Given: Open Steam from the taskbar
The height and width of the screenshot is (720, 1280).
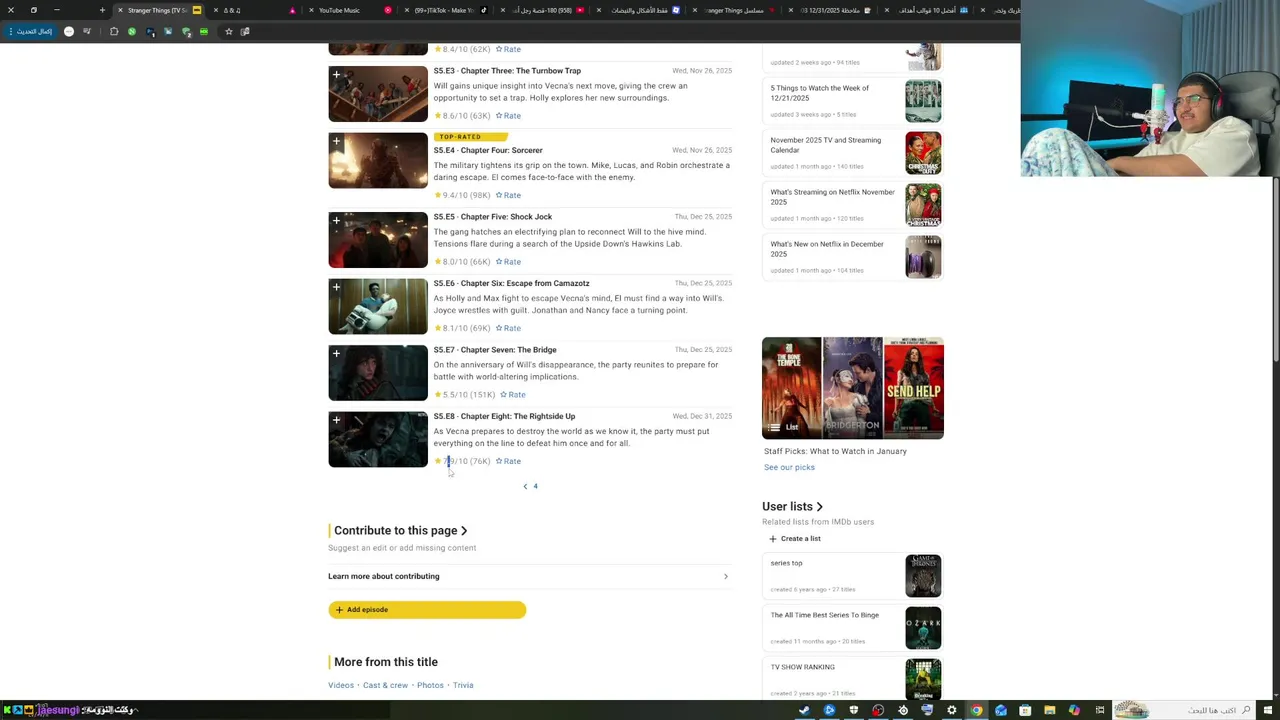Looking at the screenshot, I should pos(804,711).
